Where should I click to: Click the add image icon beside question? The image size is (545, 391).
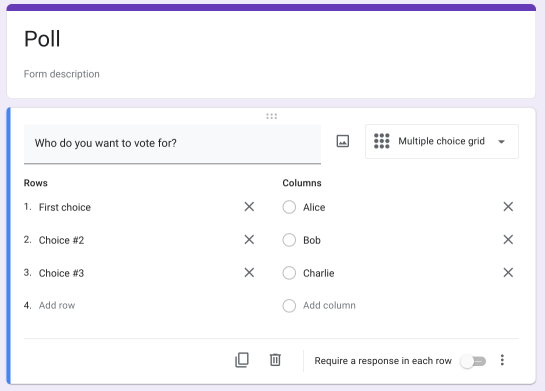pyautogui.click(x=343, y=141)
